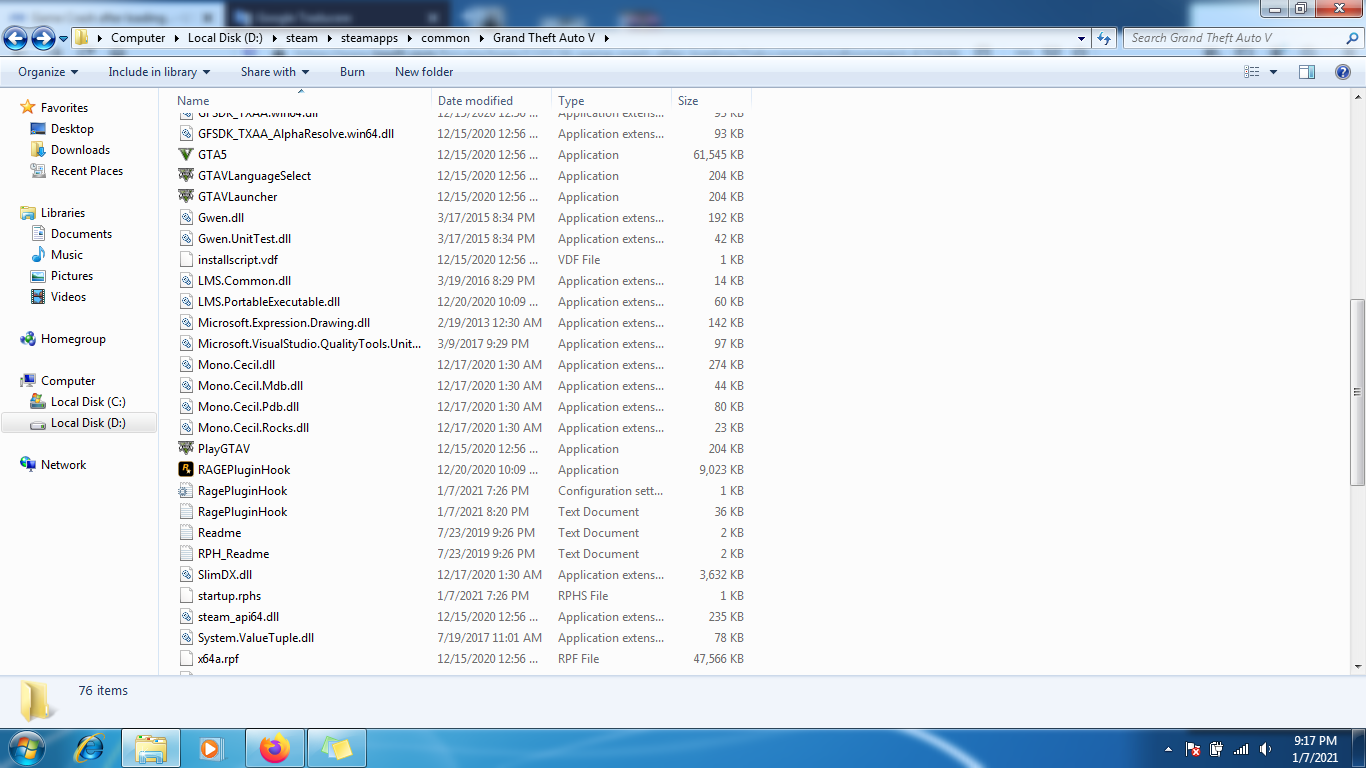Go to common in the address breadcrumb
The height and width of the screenshot is (768, 1366).
pyautogui.click(x=445, y=38)
